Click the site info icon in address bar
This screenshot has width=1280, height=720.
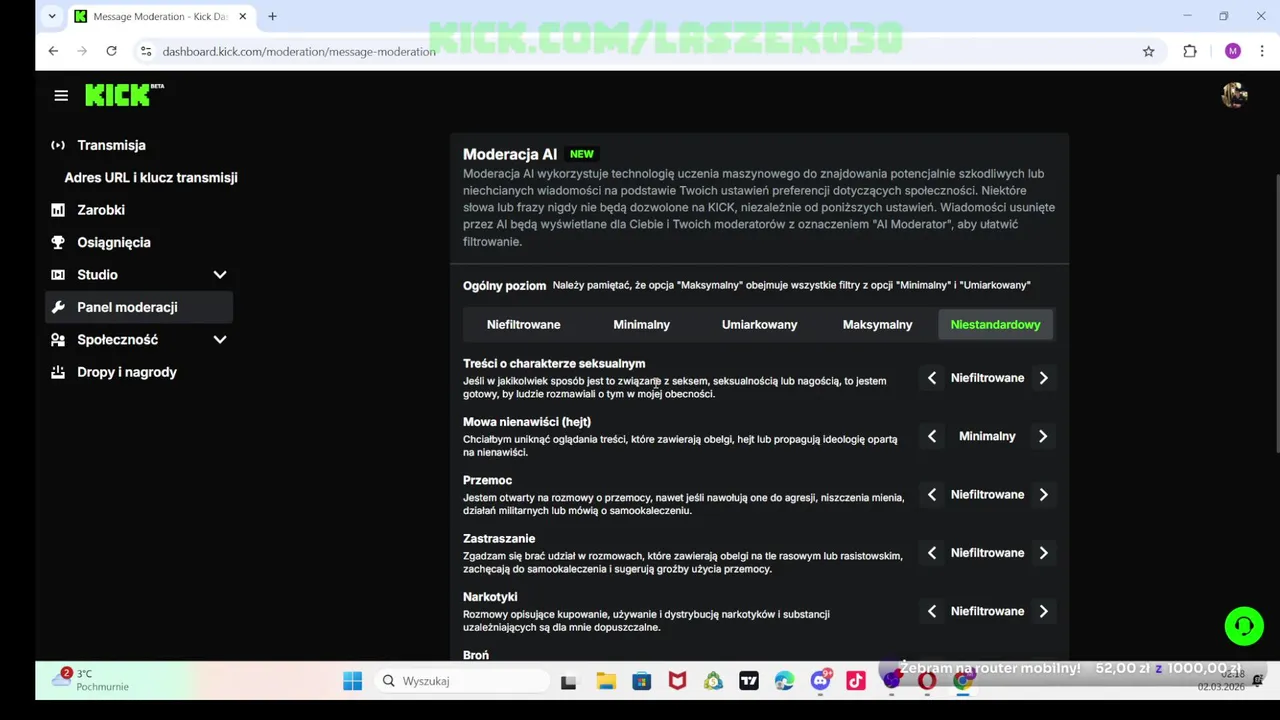145,51
